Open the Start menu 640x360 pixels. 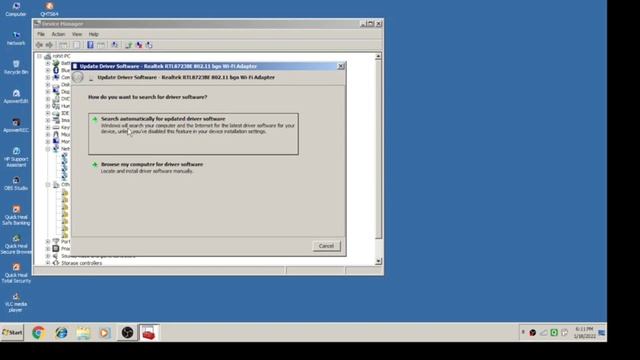click(x=12, y=333)
